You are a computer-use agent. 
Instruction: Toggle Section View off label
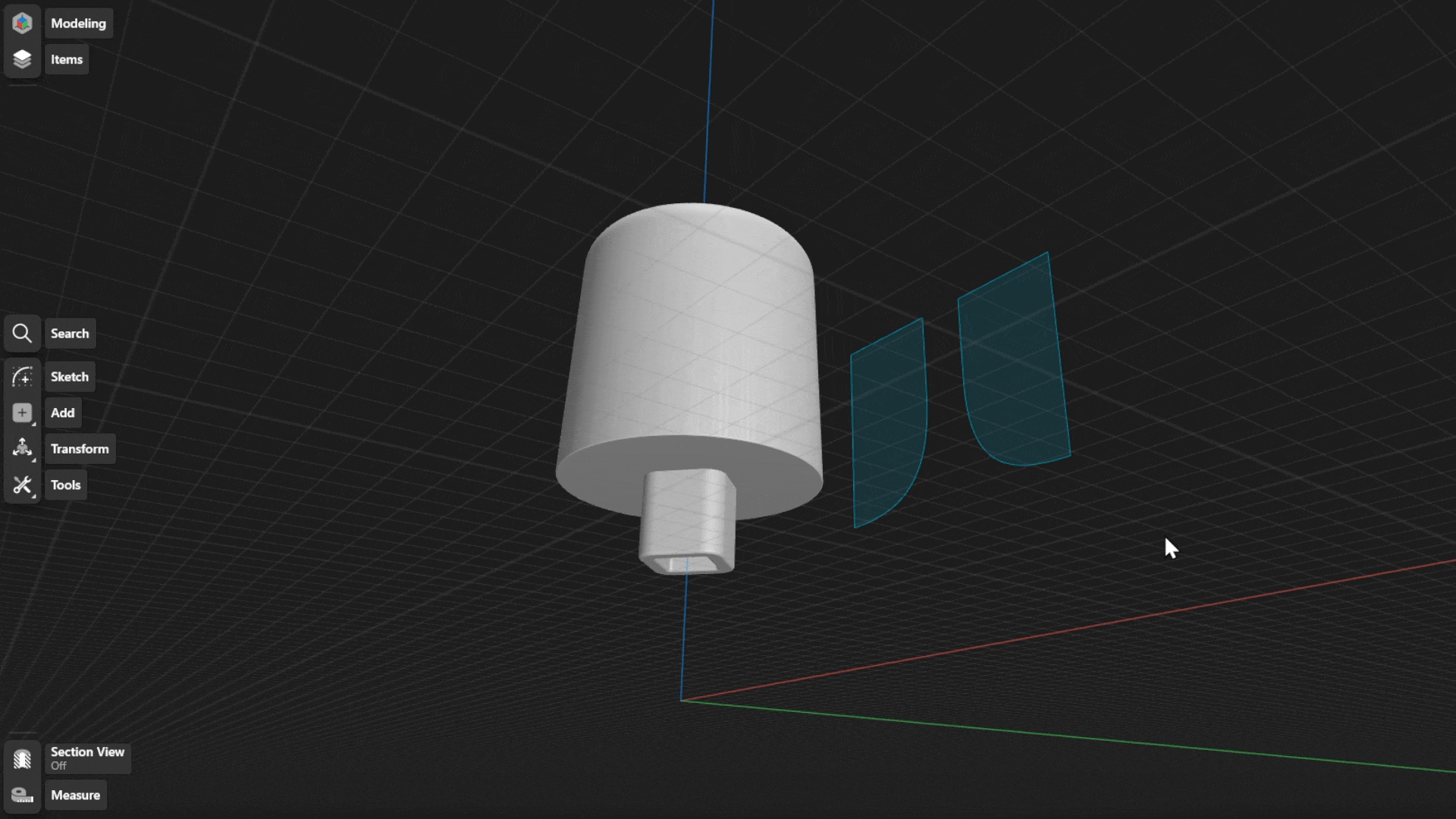[88, 758]
